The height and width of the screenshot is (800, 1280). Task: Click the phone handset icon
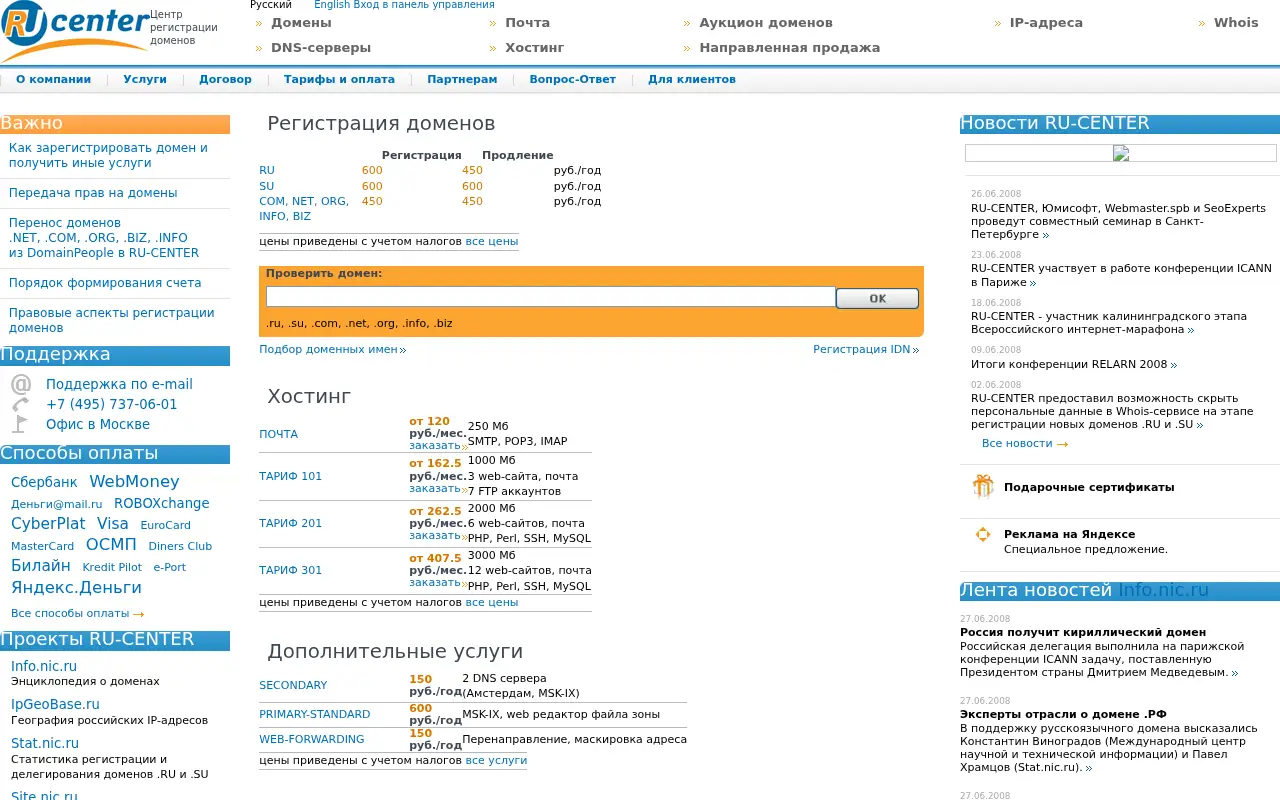point(21,404)
